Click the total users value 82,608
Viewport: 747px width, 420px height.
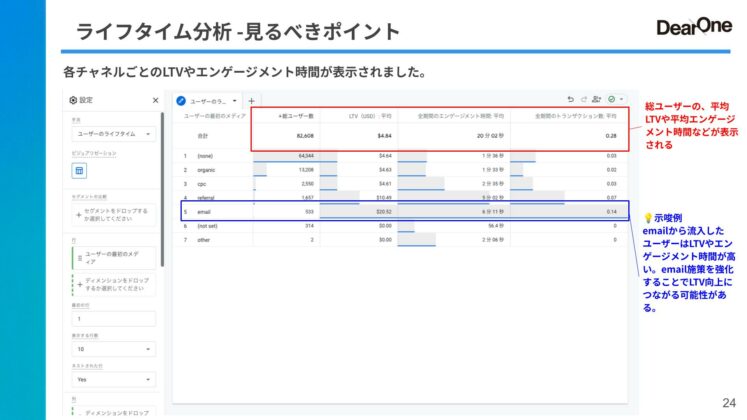(305, 136)
